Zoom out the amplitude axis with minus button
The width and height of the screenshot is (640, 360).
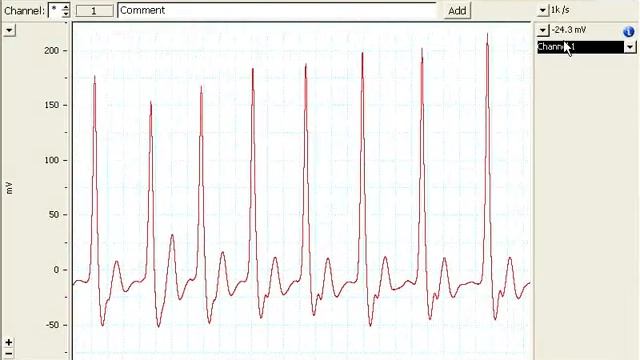(x=9, y=353)
